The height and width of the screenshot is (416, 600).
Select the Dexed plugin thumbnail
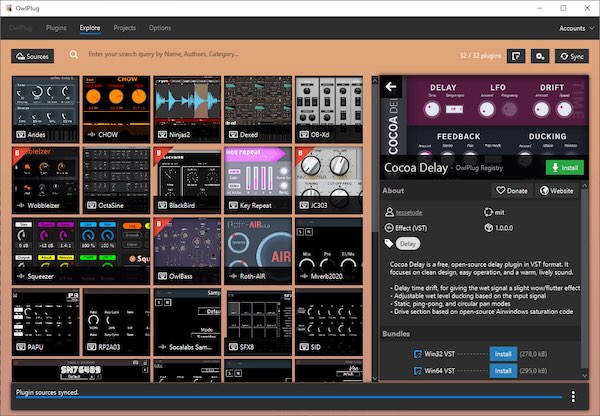coord(258,108)
